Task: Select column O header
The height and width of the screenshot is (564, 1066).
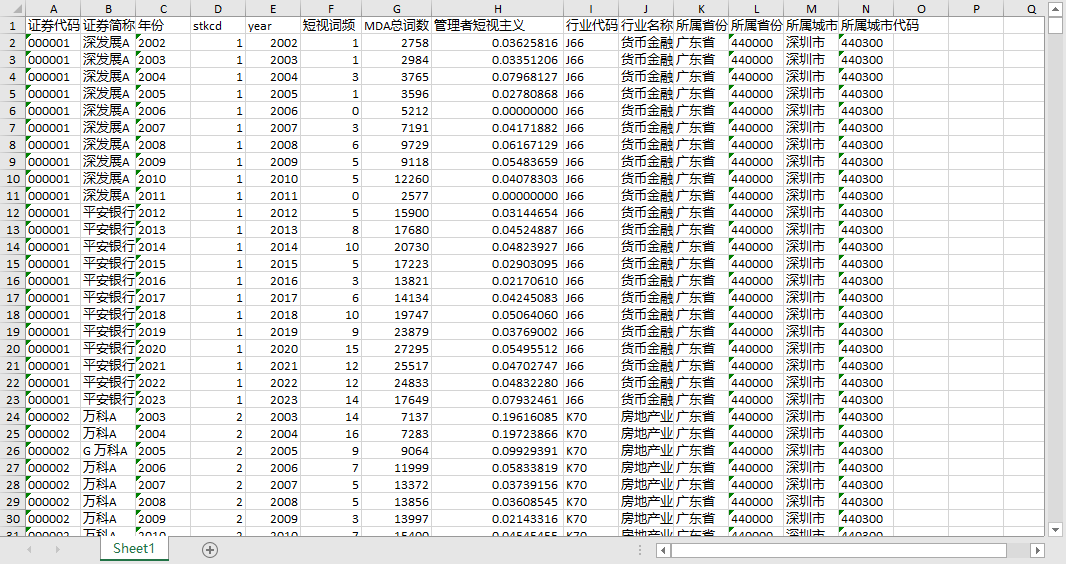Action: pos(921,9)
